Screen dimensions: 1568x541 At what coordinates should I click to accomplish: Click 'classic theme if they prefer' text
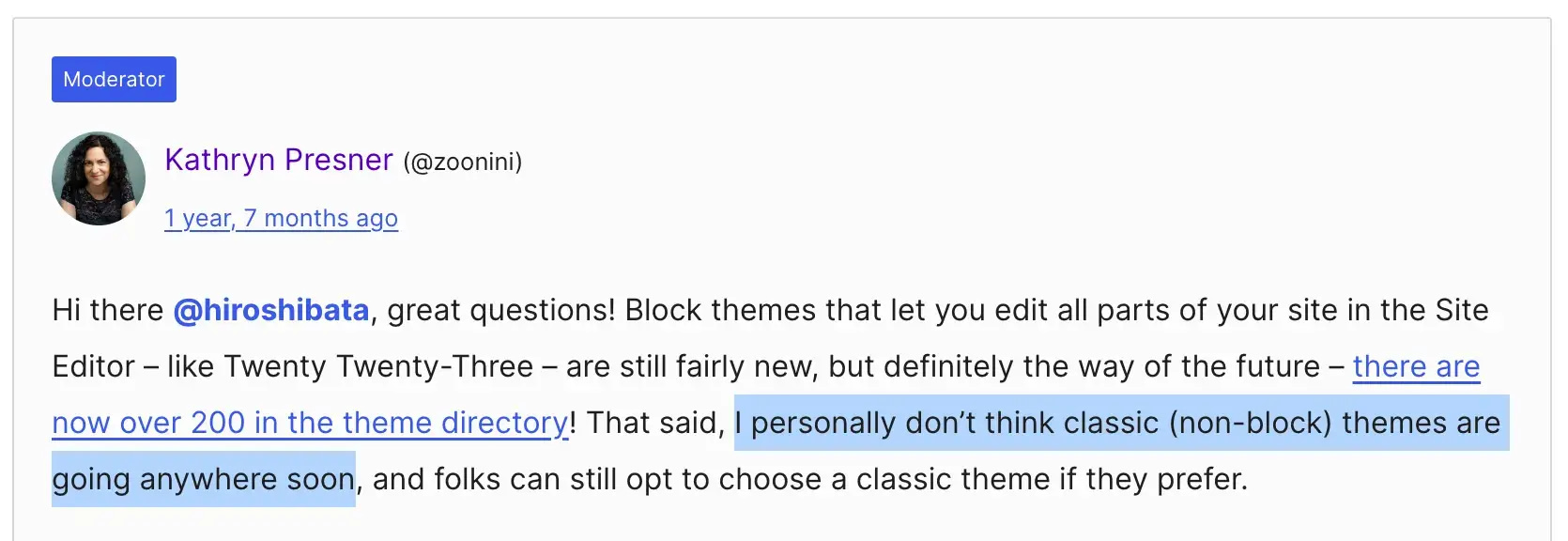1052,479
